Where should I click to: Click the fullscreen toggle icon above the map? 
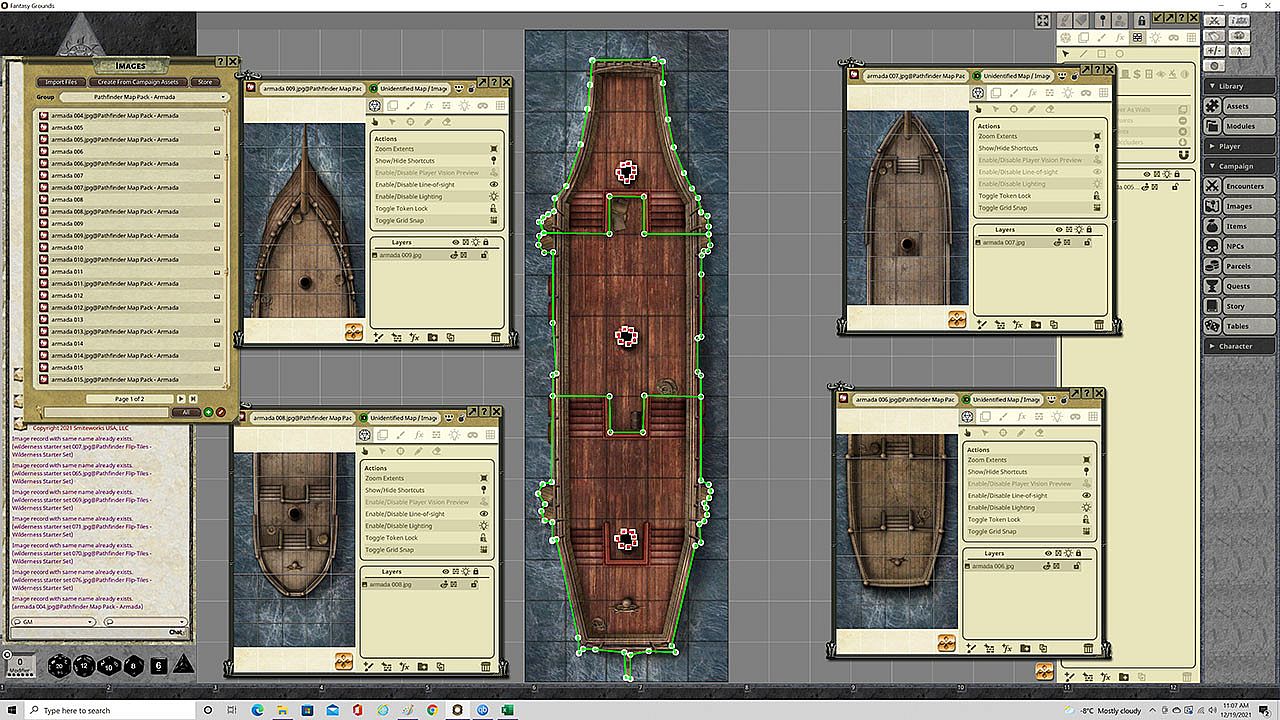[x=1043, y=20]
